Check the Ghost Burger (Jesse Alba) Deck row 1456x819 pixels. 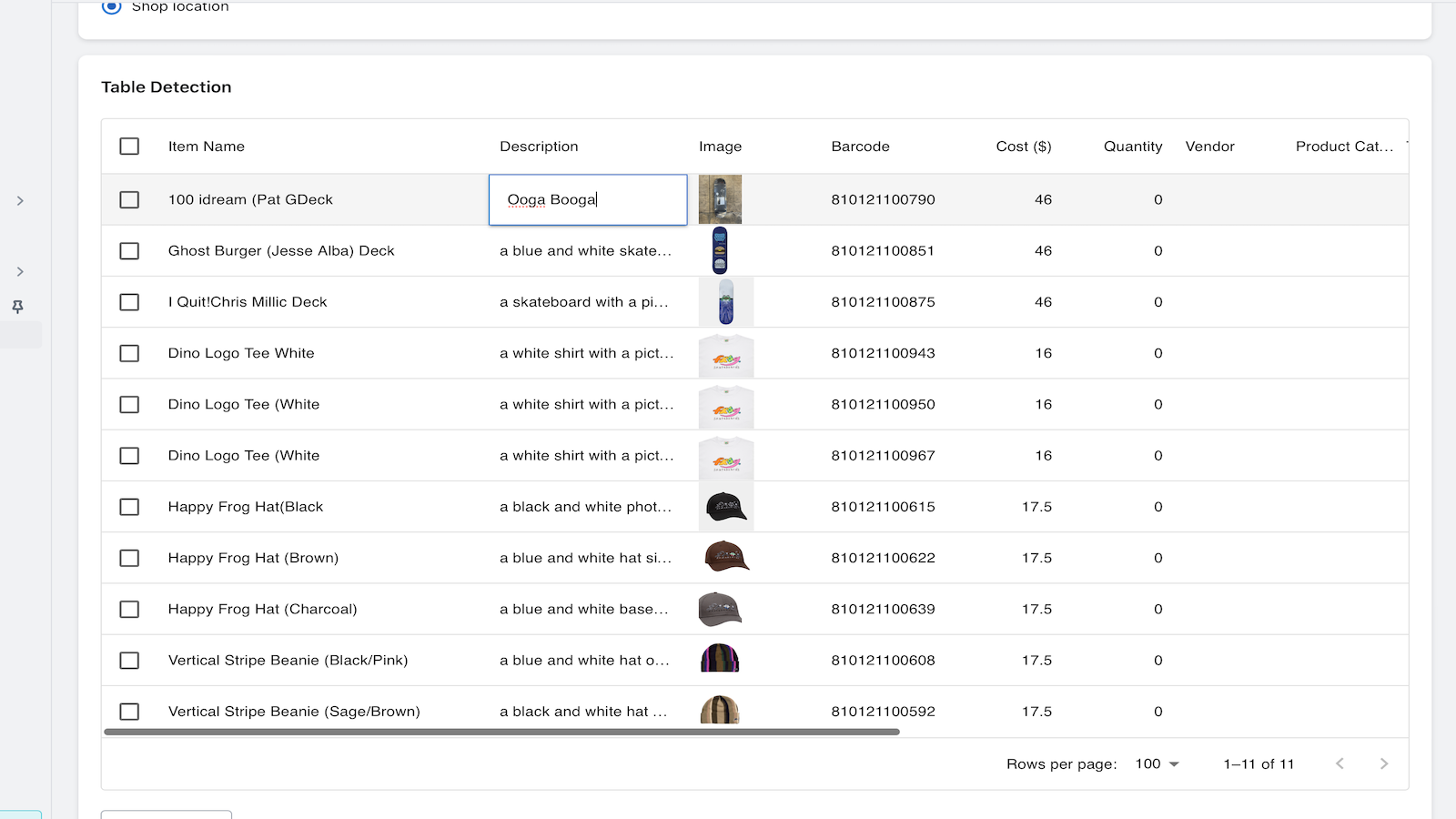pyautogui.click(x=129, y=250)
